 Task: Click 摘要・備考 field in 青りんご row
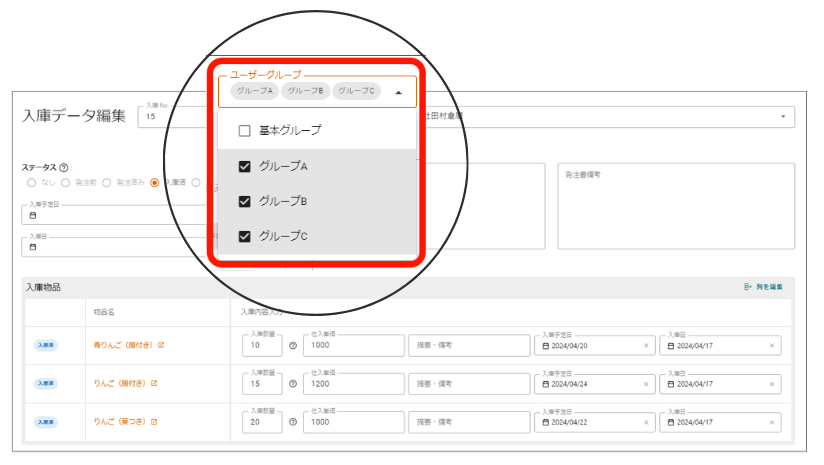pyautogui.click(x=469, y=346)
